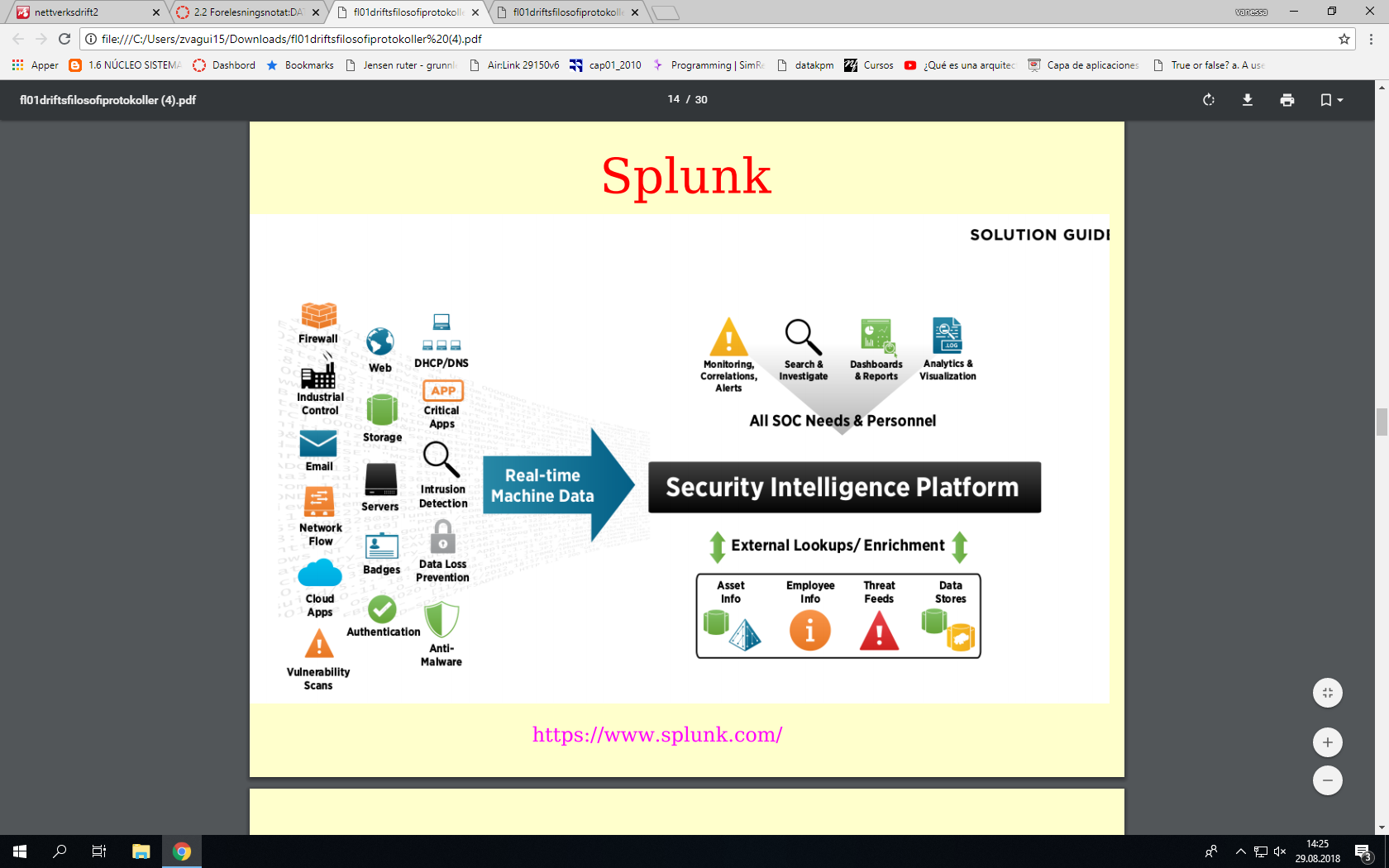Open the Cursos bookmark

[x=869, y=65]
